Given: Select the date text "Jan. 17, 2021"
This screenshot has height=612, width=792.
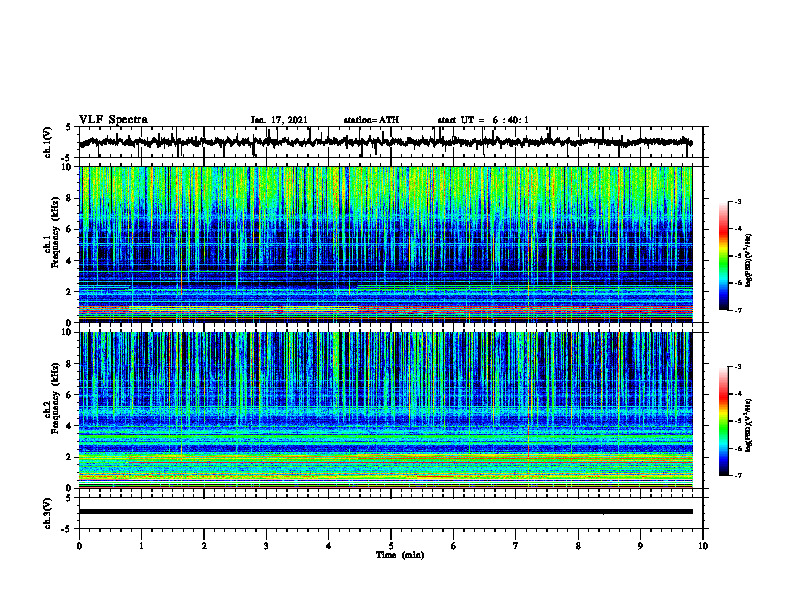Looking at the screenshot, I should pyautogui.click(x=279, y=120).
